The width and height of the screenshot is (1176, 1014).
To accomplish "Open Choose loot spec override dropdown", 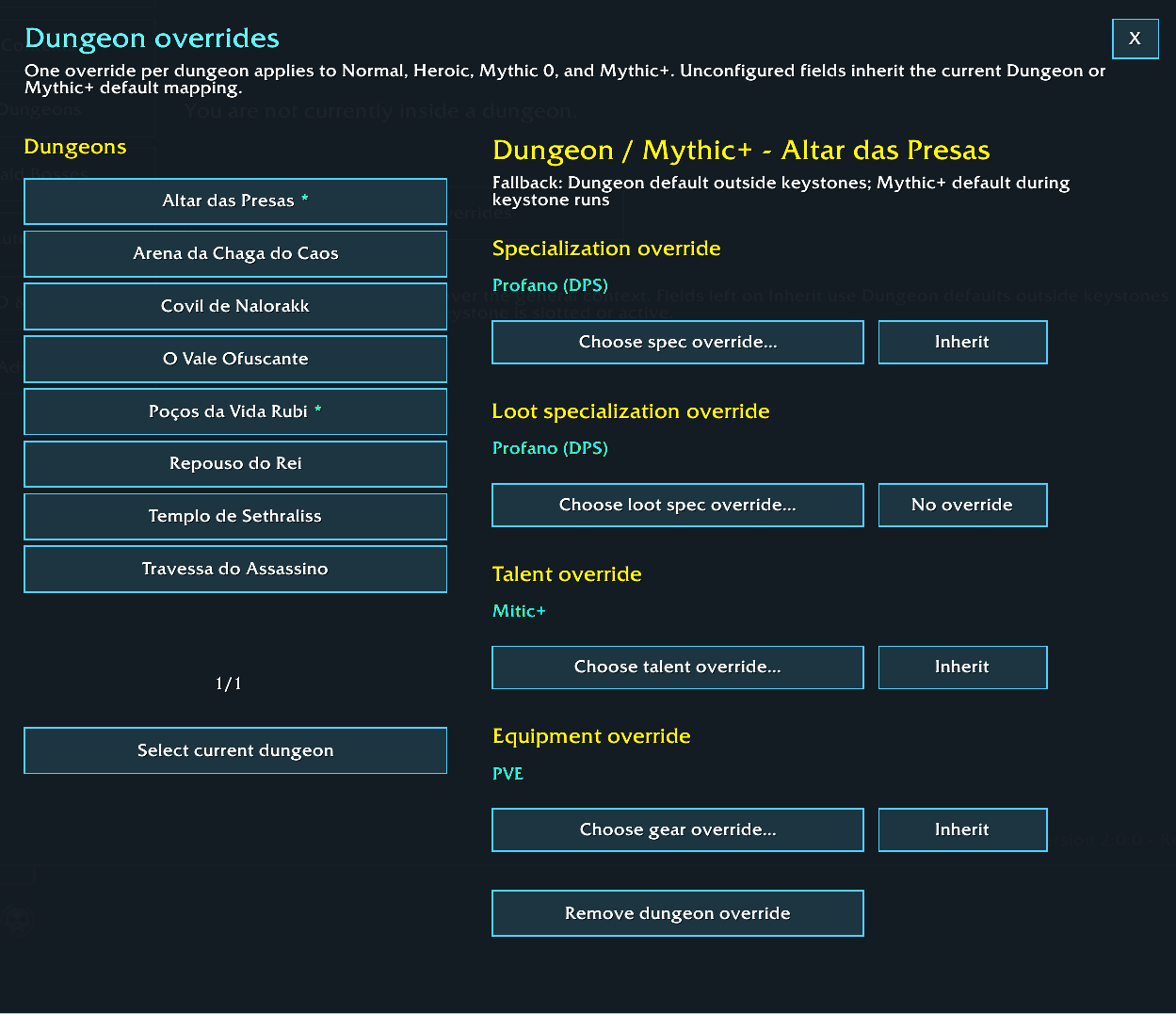I will click(678, 505).
